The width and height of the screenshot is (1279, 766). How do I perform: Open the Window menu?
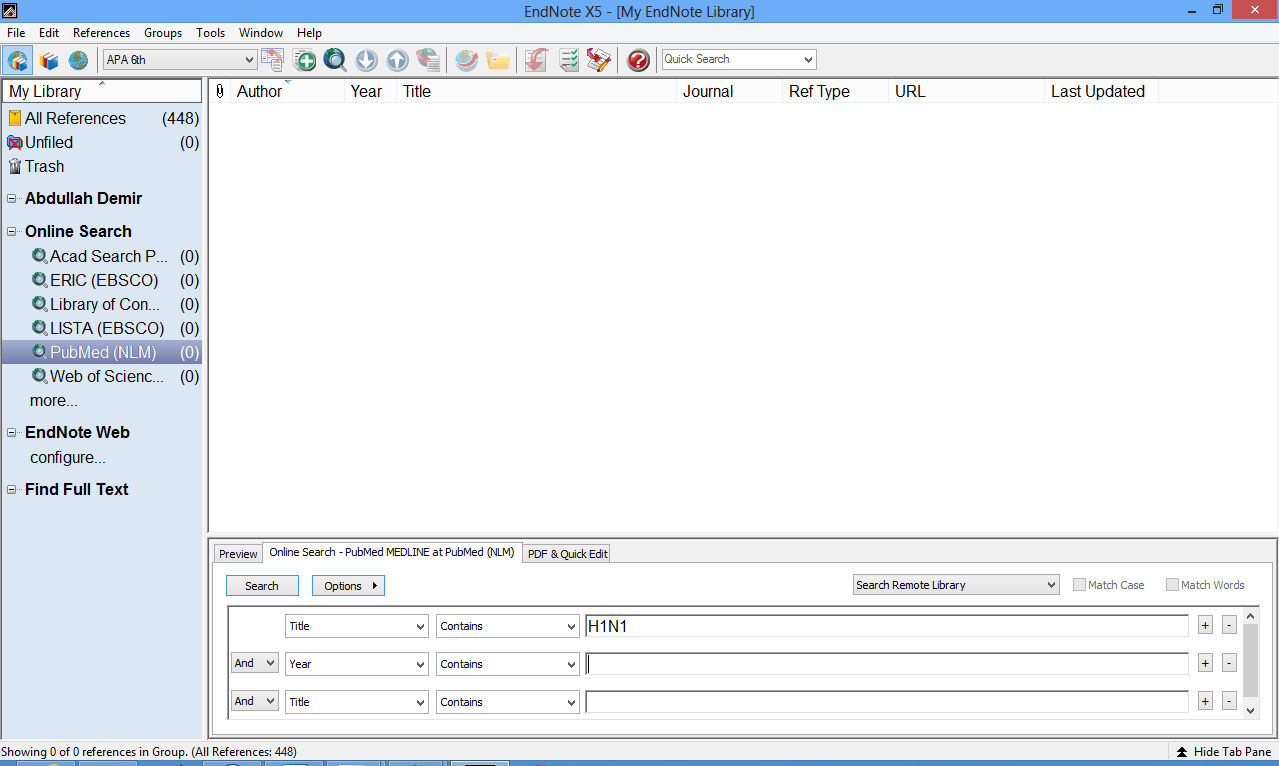click(x=261, y=33)
